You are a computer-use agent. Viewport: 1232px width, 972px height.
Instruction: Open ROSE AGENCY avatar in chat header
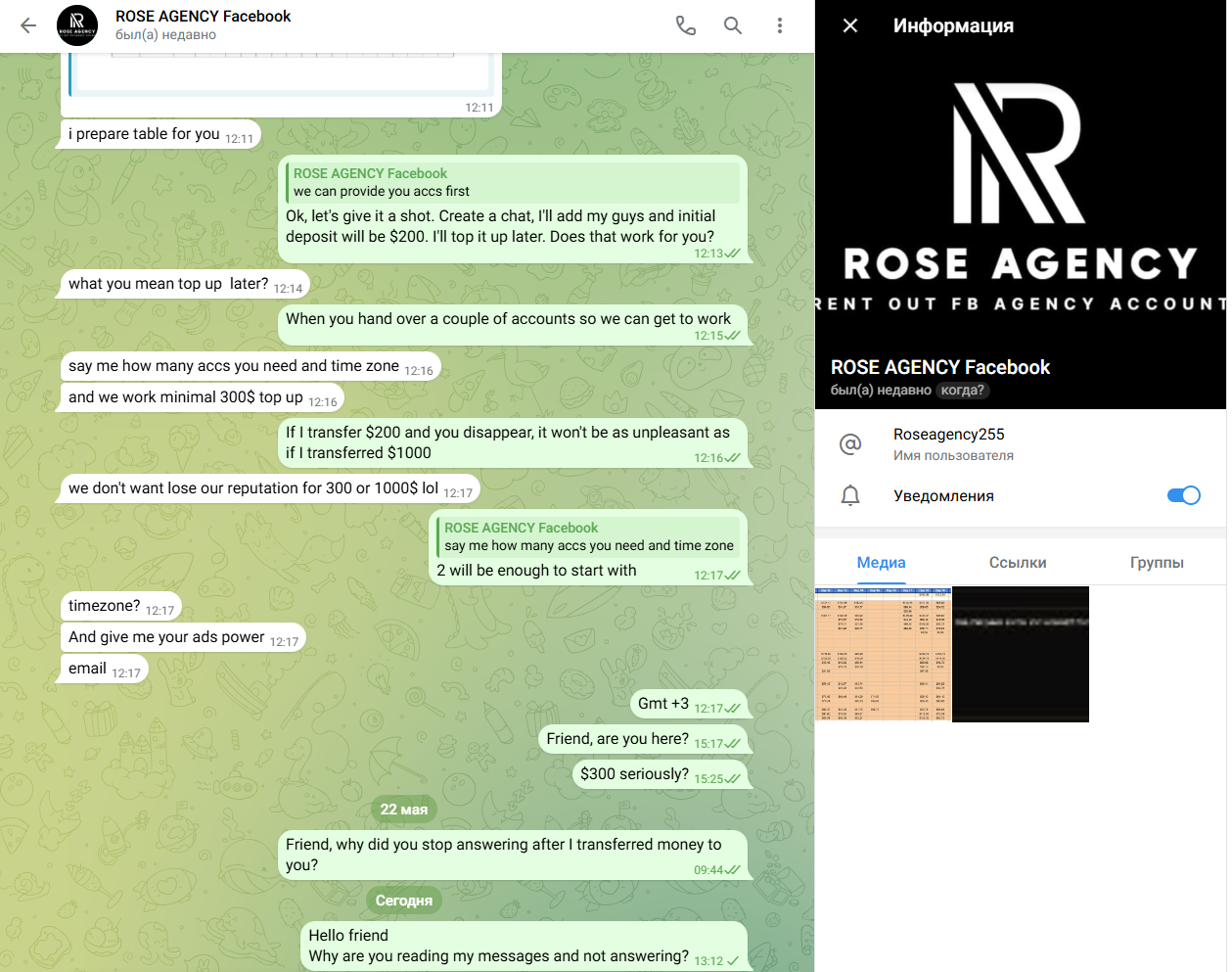pyautogui.click(x=77, y=25)
